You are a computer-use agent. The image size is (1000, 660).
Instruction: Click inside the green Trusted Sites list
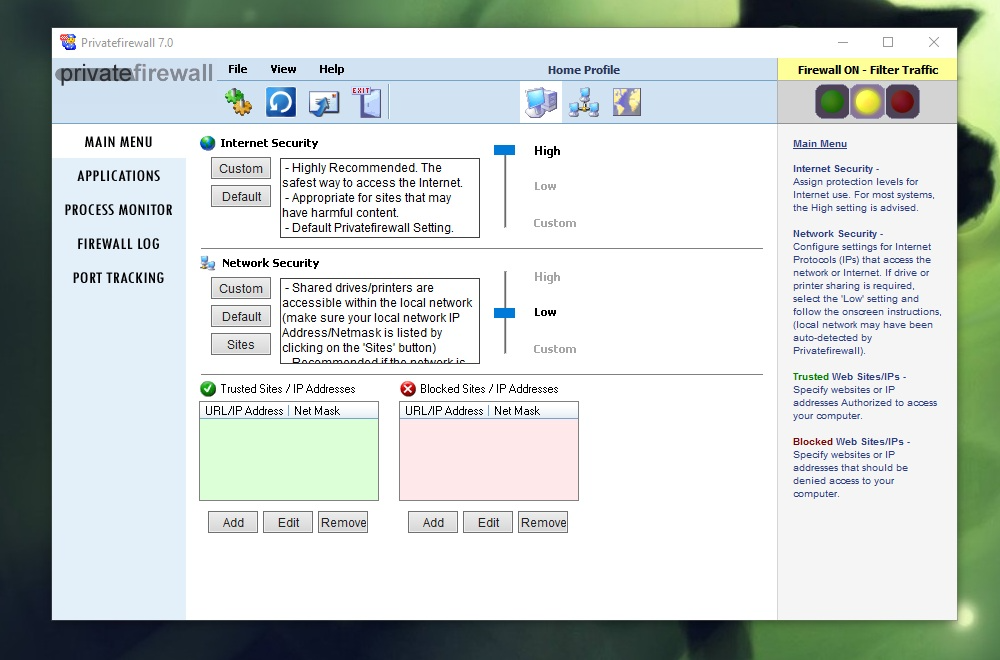pyautogui.click(x=289, y=459)
